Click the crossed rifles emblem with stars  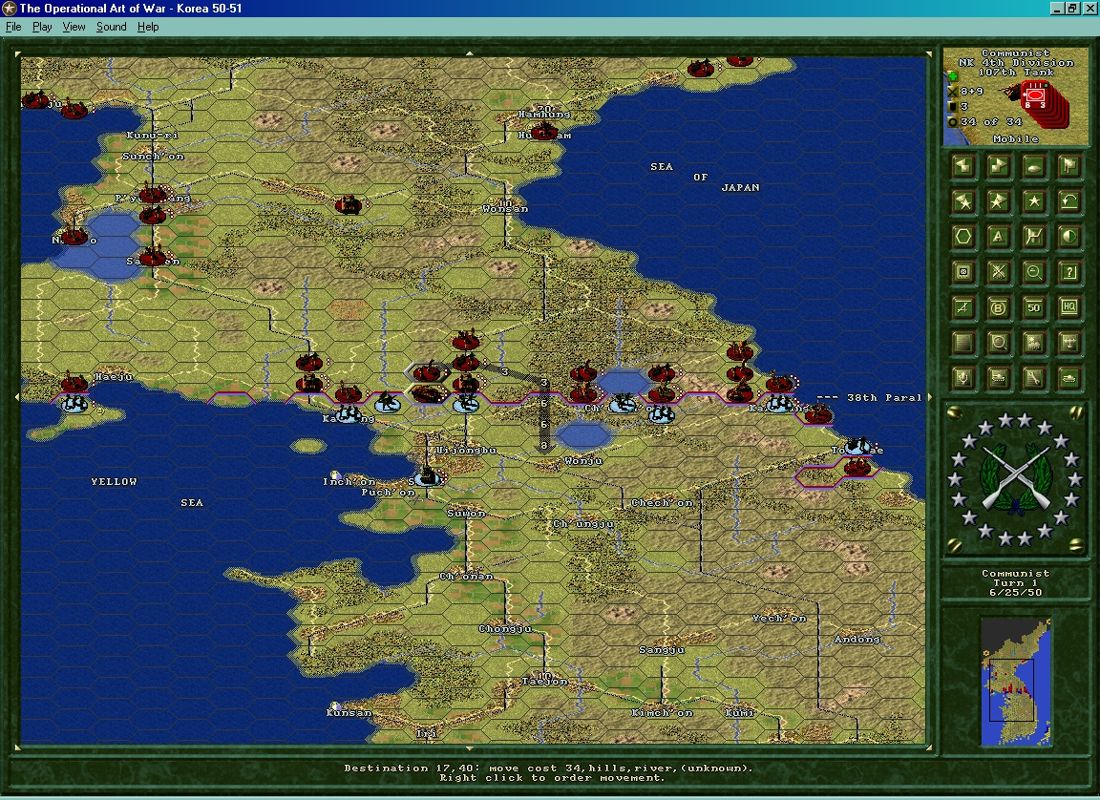click(x=1015, y=478)
